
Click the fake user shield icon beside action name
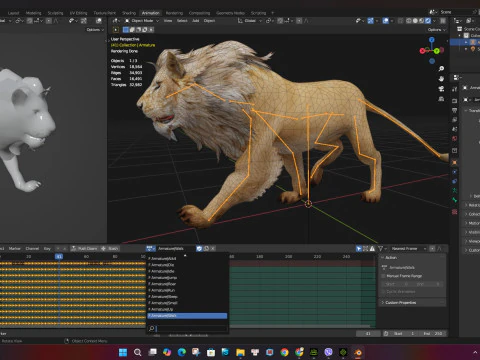click(199, 248)
